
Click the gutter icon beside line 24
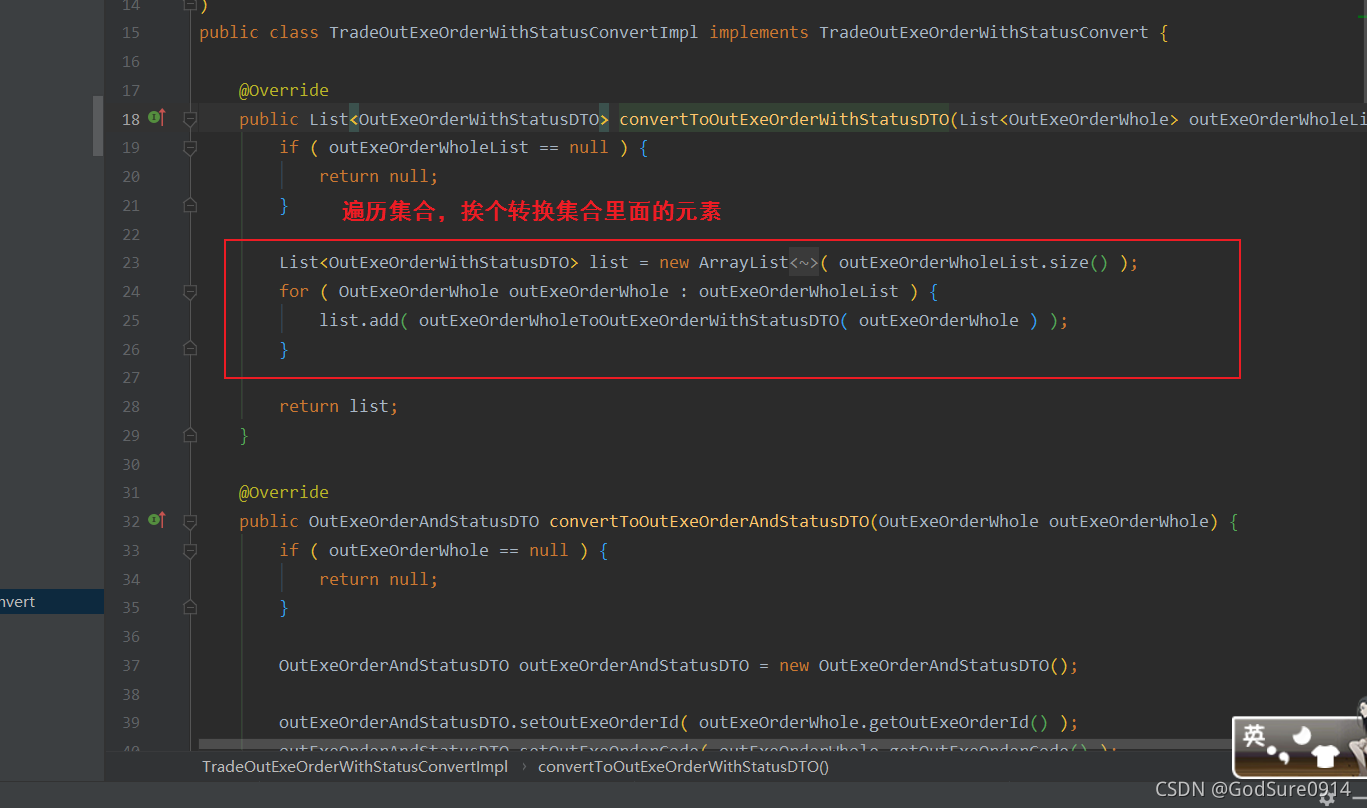[x=190, y=291]
